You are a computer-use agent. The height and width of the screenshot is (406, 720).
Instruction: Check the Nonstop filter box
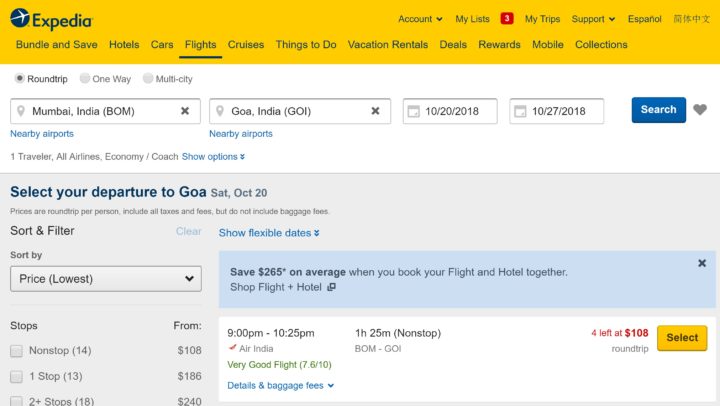[17, 351]
